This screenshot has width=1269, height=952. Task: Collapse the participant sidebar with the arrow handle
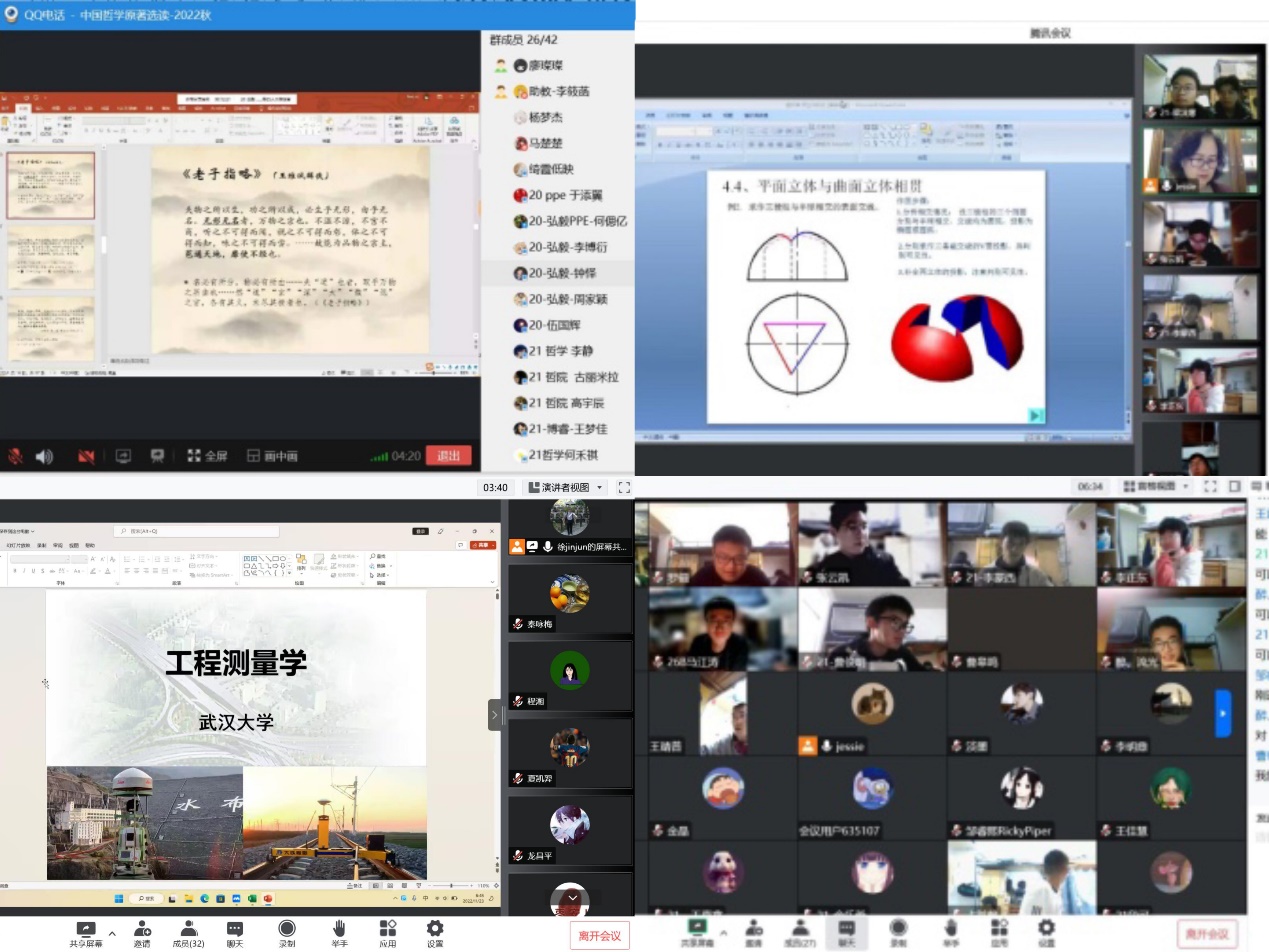point(495,715)
